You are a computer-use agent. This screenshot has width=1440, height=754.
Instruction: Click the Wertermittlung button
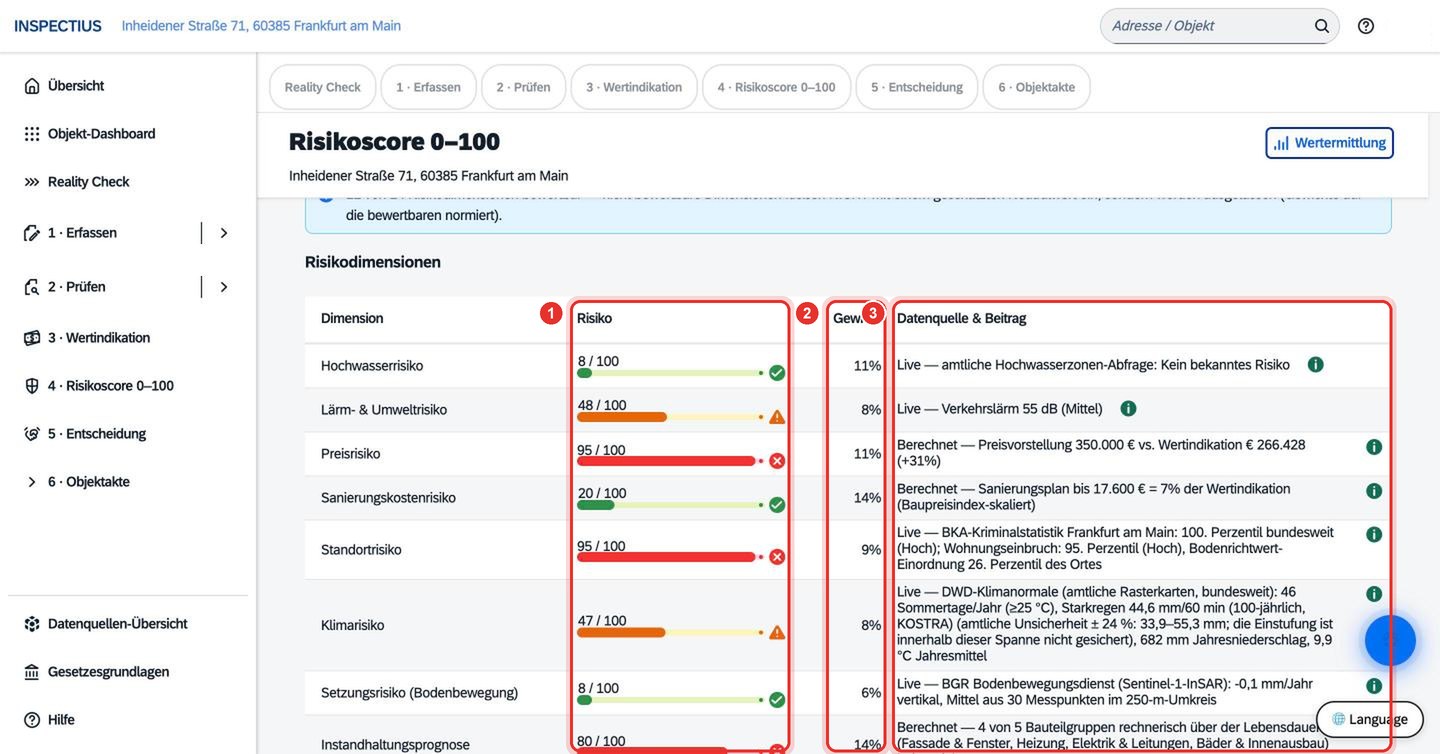(x=1330, y=143)
